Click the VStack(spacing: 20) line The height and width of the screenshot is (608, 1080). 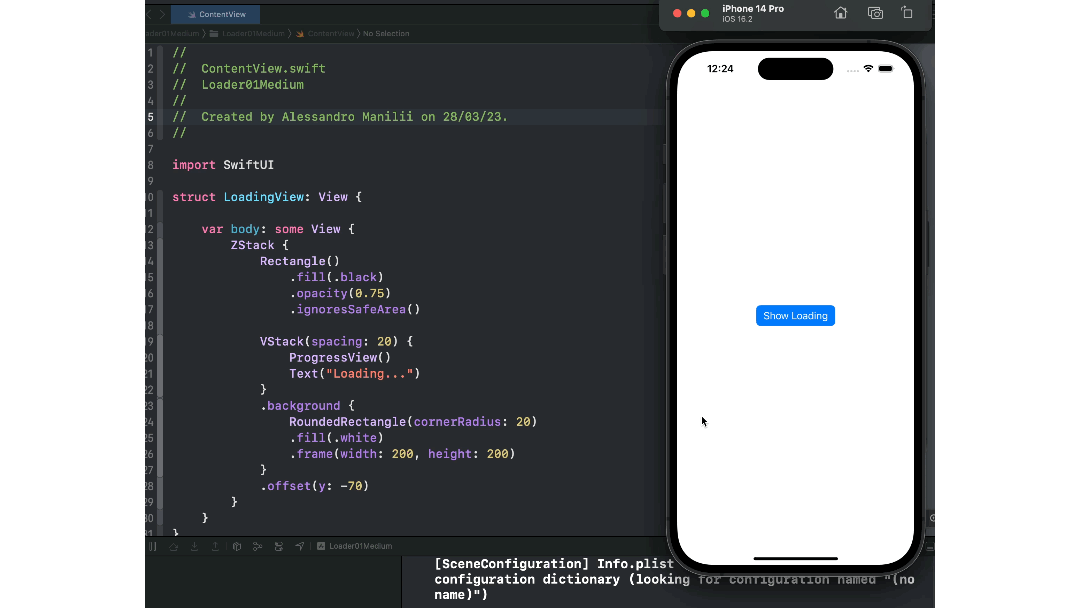(336, 342)
